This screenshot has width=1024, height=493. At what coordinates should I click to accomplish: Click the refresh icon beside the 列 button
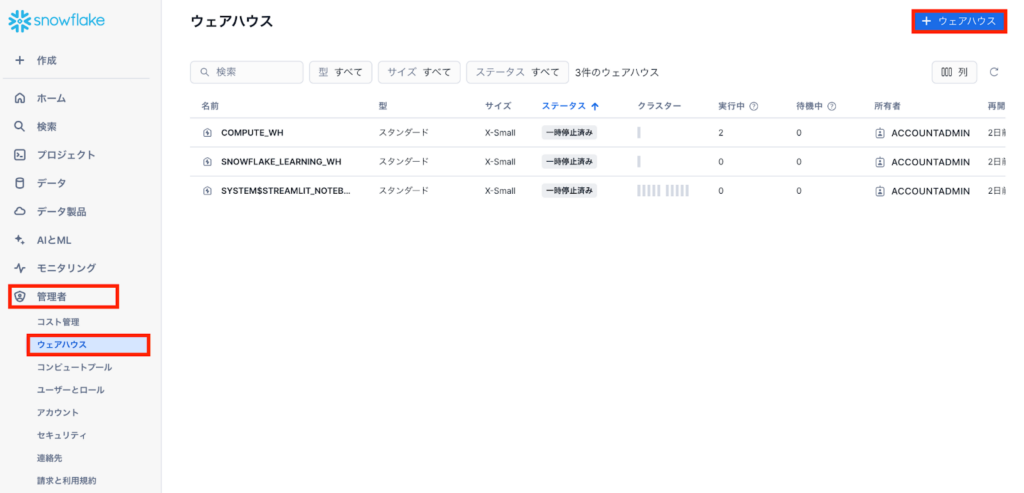(x=994, y=72)
